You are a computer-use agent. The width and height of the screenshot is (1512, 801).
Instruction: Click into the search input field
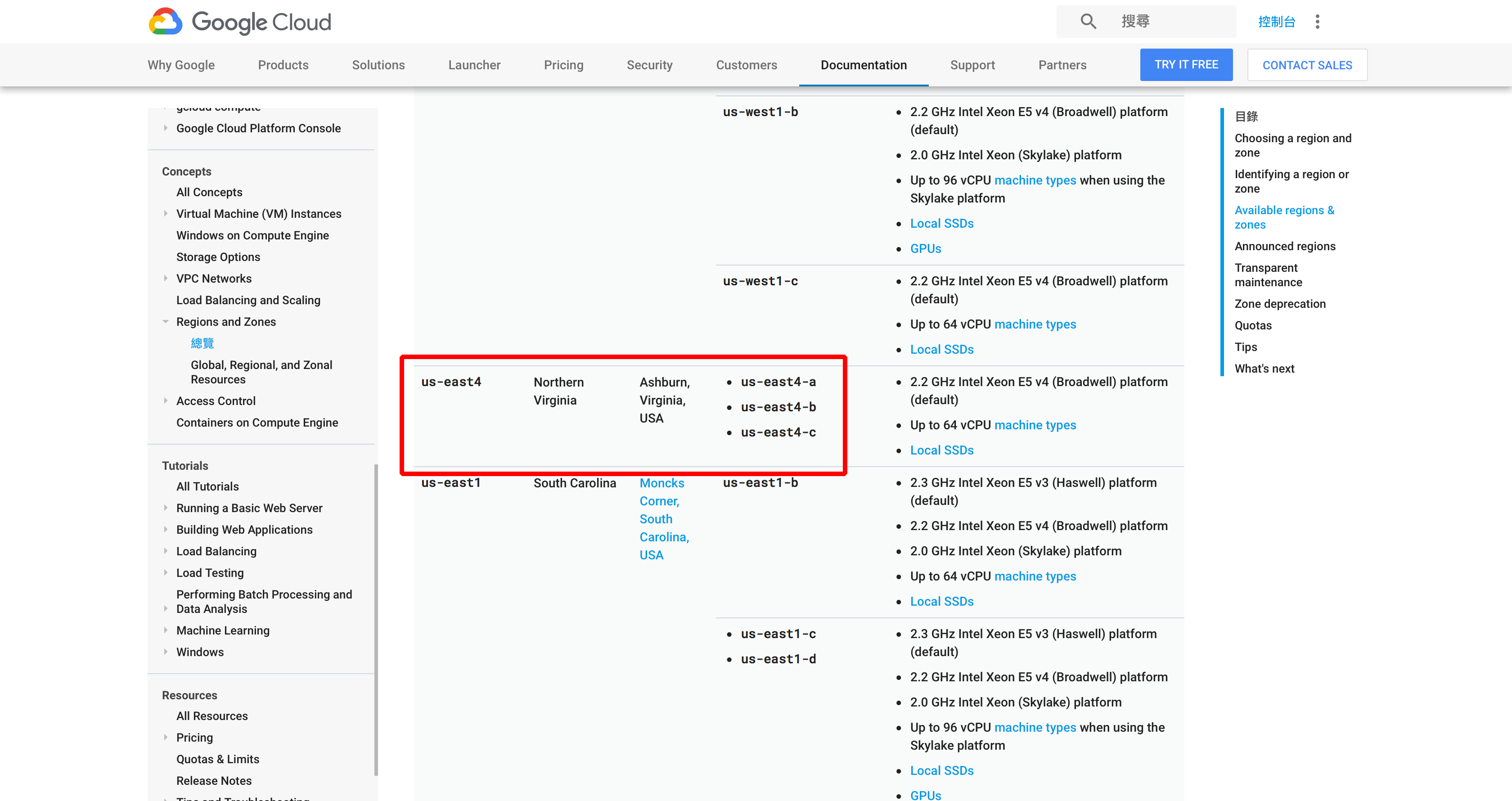point(1168,22)
